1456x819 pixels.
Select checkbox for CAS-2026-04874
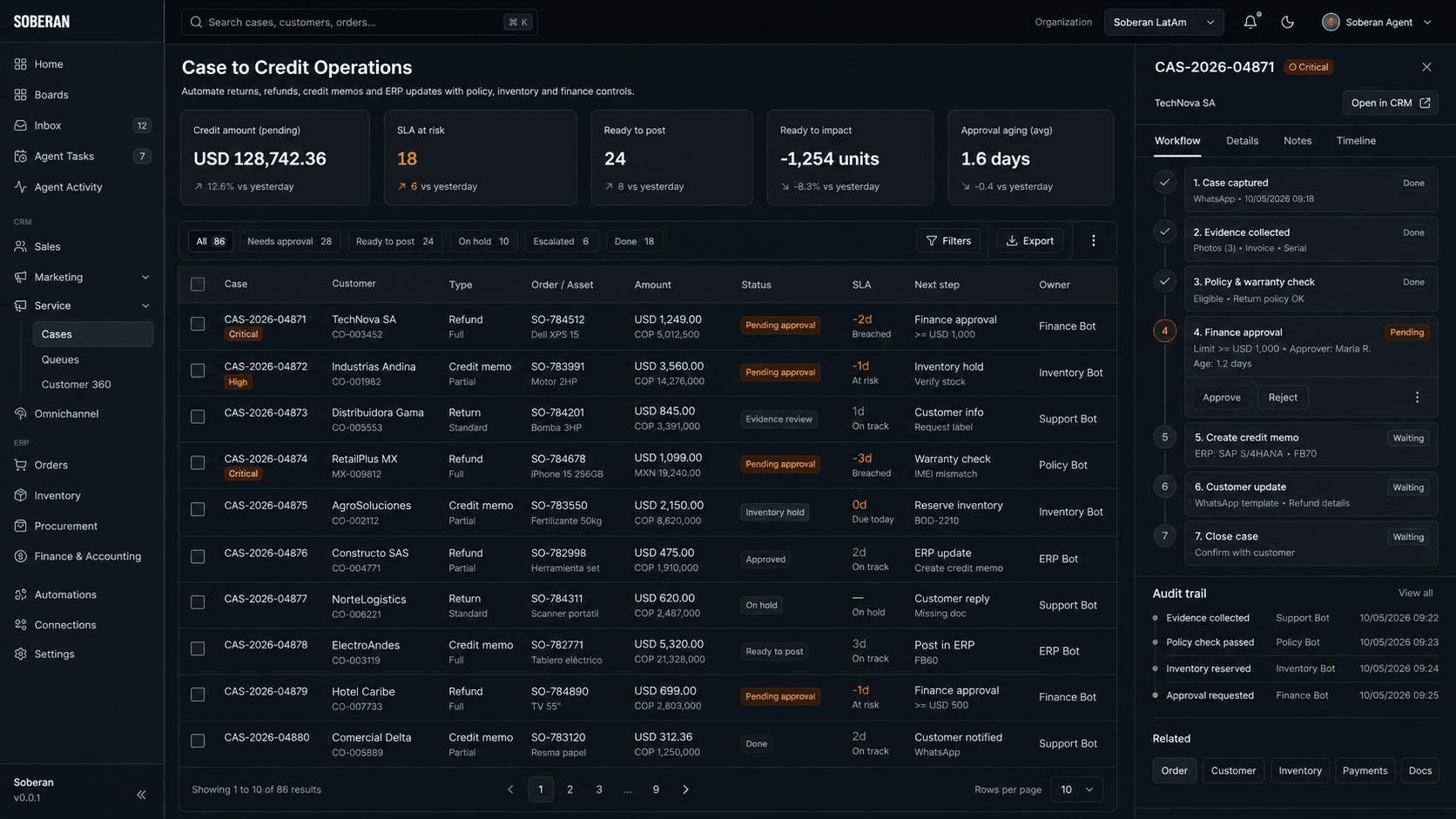pos(198,463)
